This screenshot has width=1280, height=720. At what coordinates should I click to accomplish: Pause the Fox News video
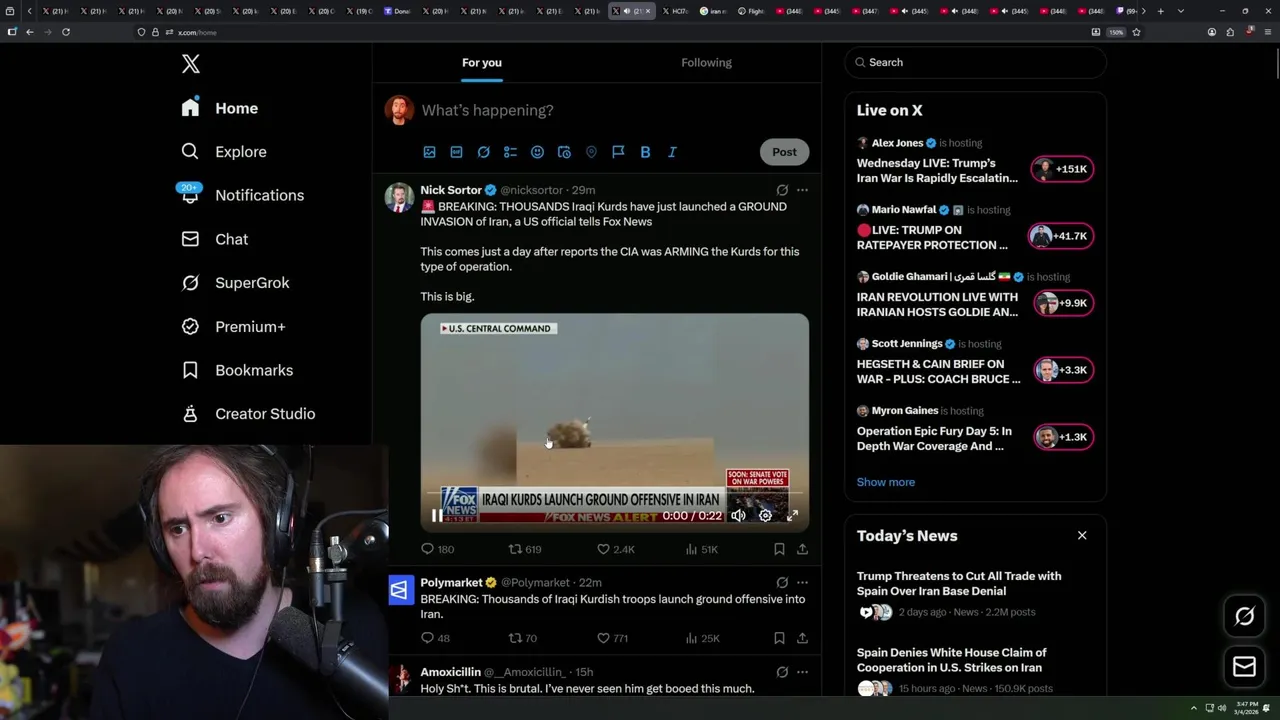pos(437,516)
